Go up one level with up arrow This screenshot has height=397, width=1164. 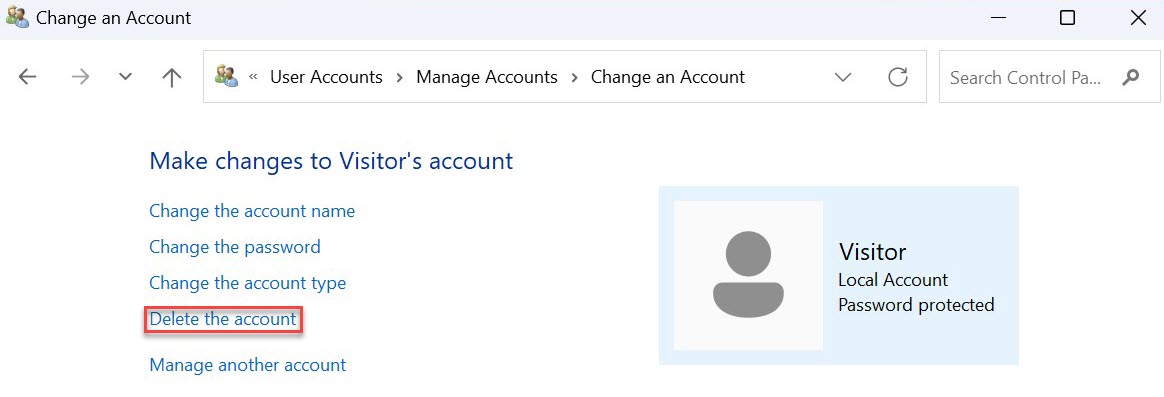(x=171, y=76)
